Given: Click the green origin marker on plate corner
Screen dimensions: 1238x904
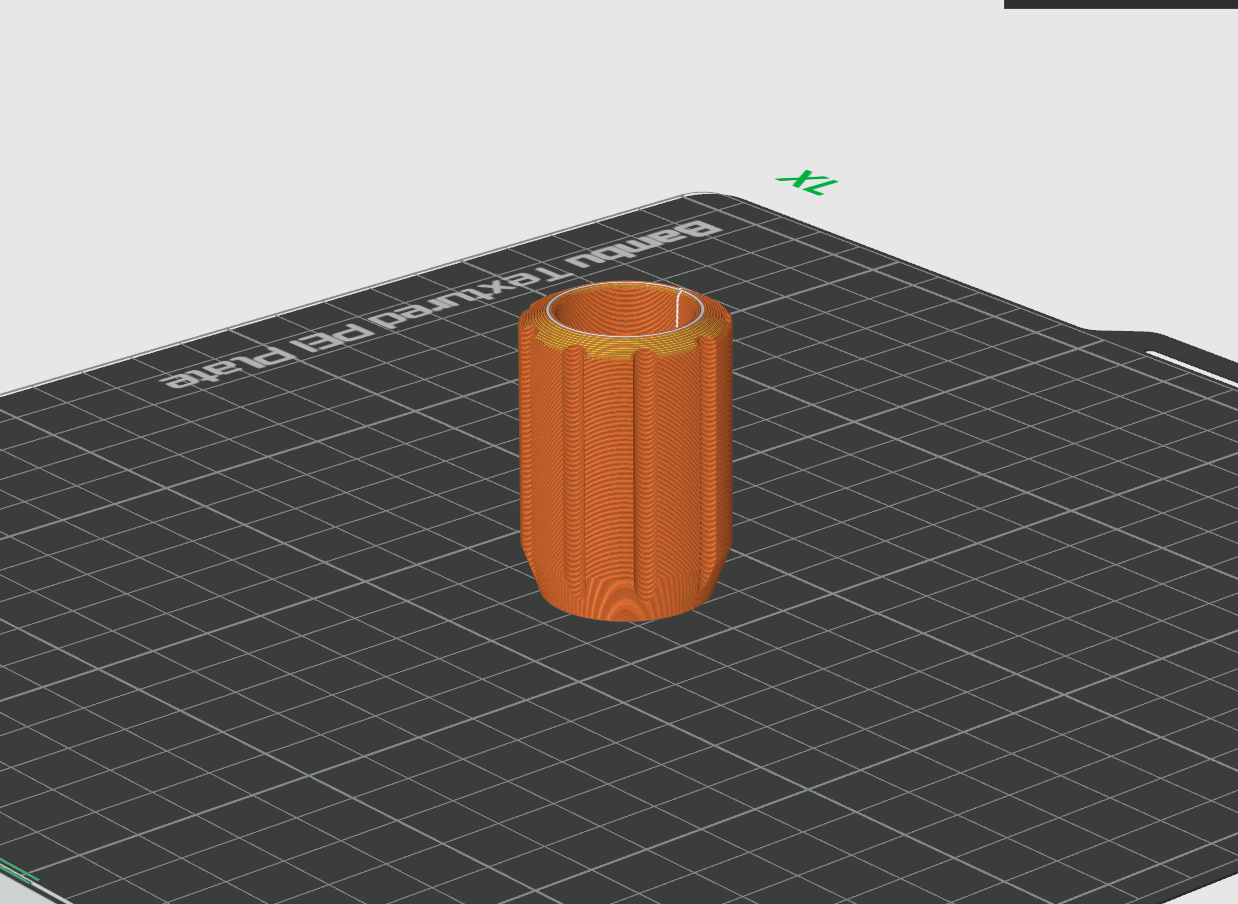Looking at the screenshot, I should 17,870.
